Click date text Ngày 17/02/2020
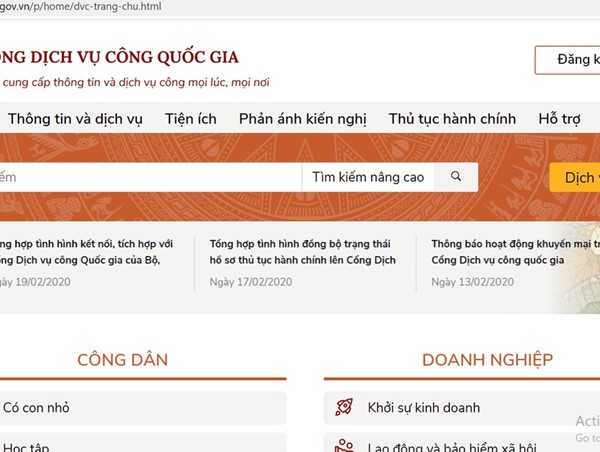Image resolution: width=600 pixels, height=452 pixels. tap(251, 282)
